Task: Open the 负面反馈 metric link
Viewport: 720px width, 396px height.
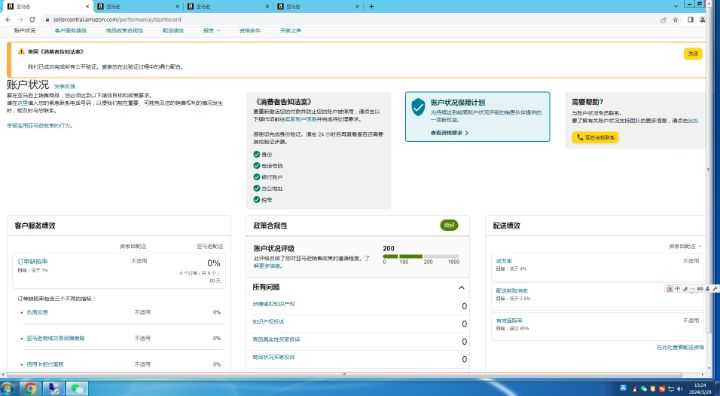Action: 37,312
